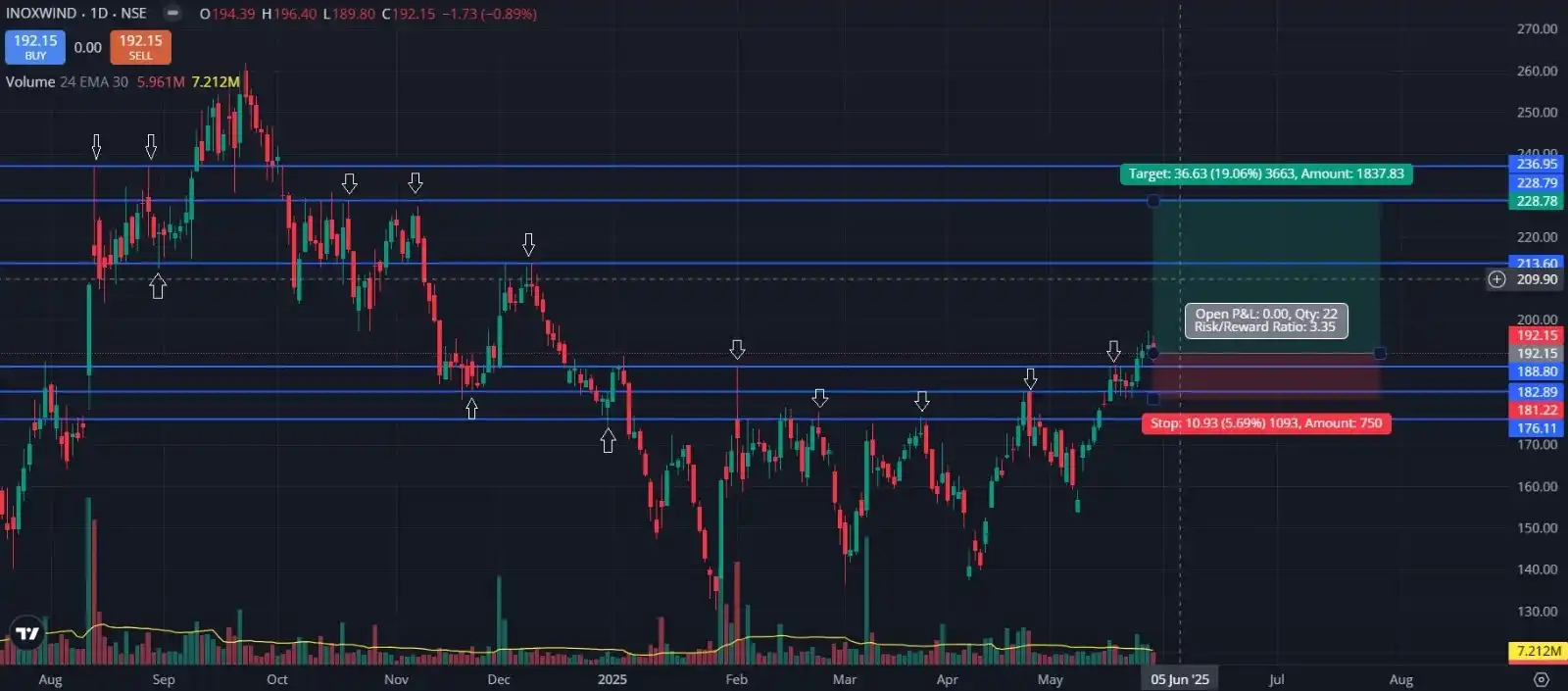Click the red 181.22 stop price label
1568x691 pixels.
[x=1537, y=410]
